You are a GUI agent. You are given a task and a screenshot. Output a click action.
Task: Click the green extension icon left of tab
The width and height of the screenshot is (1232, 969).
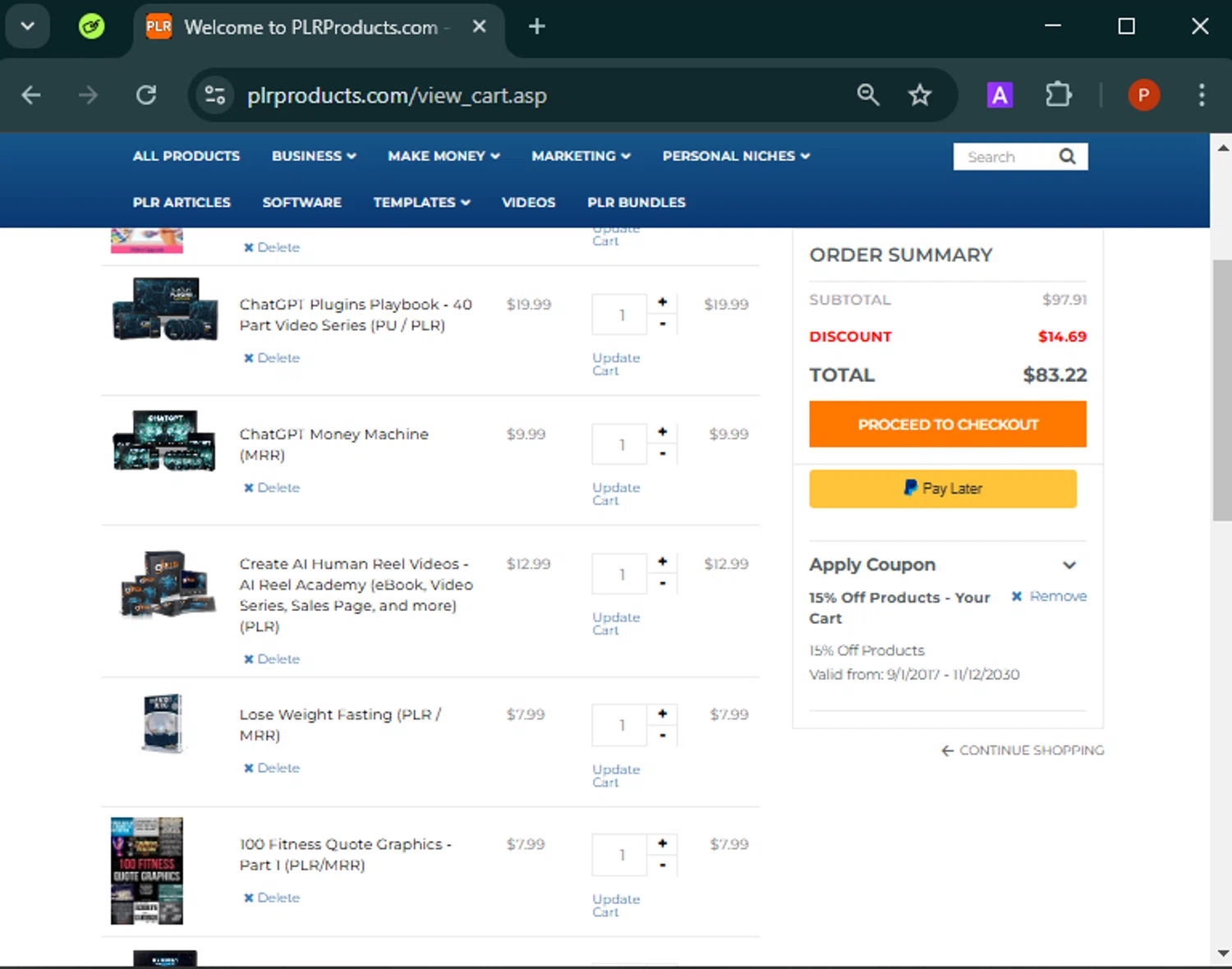(x=91, y=26)
